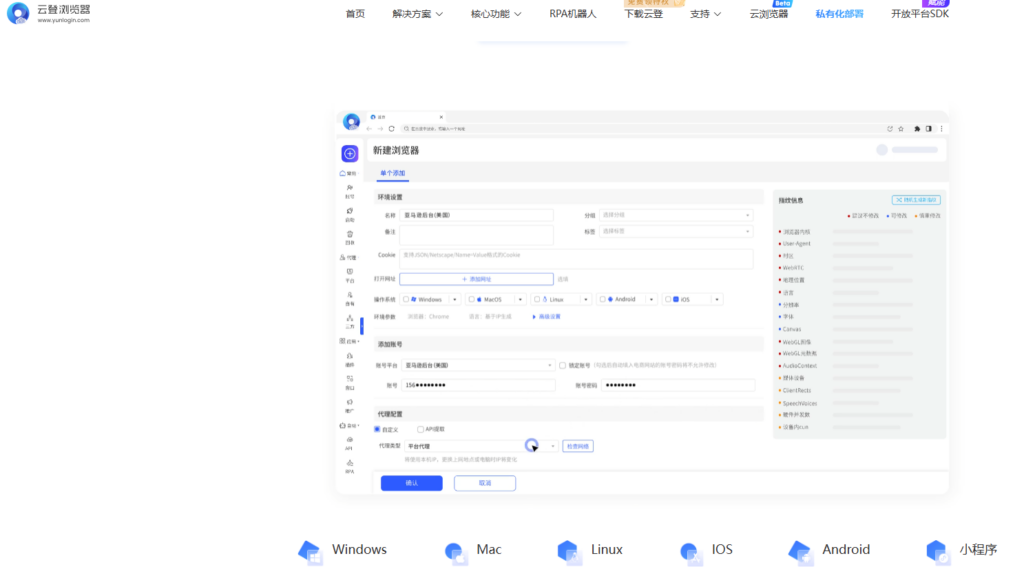Click the IOS platform icon
1024x567 pixels.
[689, 550]
